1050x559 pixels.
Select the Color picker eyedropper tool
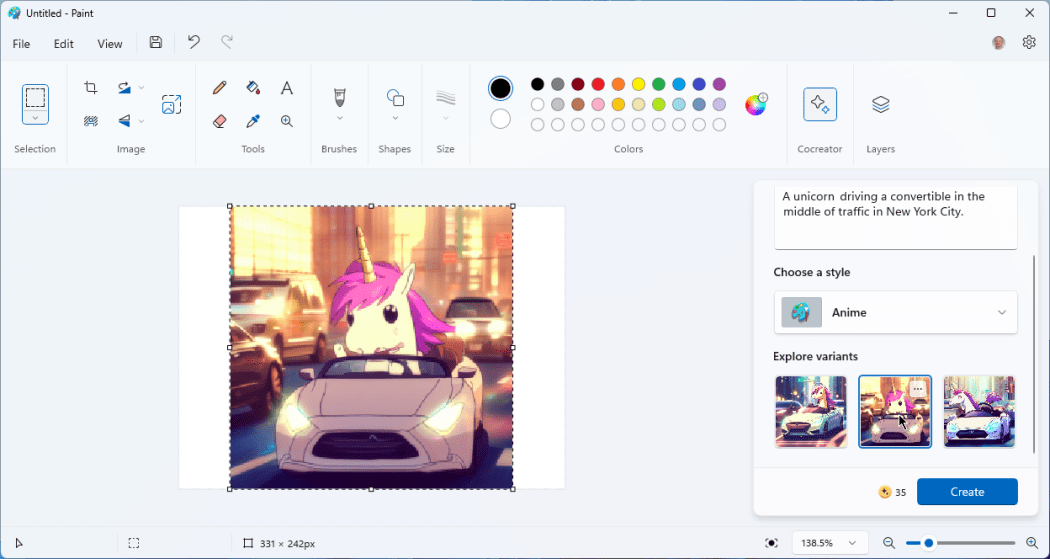(x=253, y=121)
